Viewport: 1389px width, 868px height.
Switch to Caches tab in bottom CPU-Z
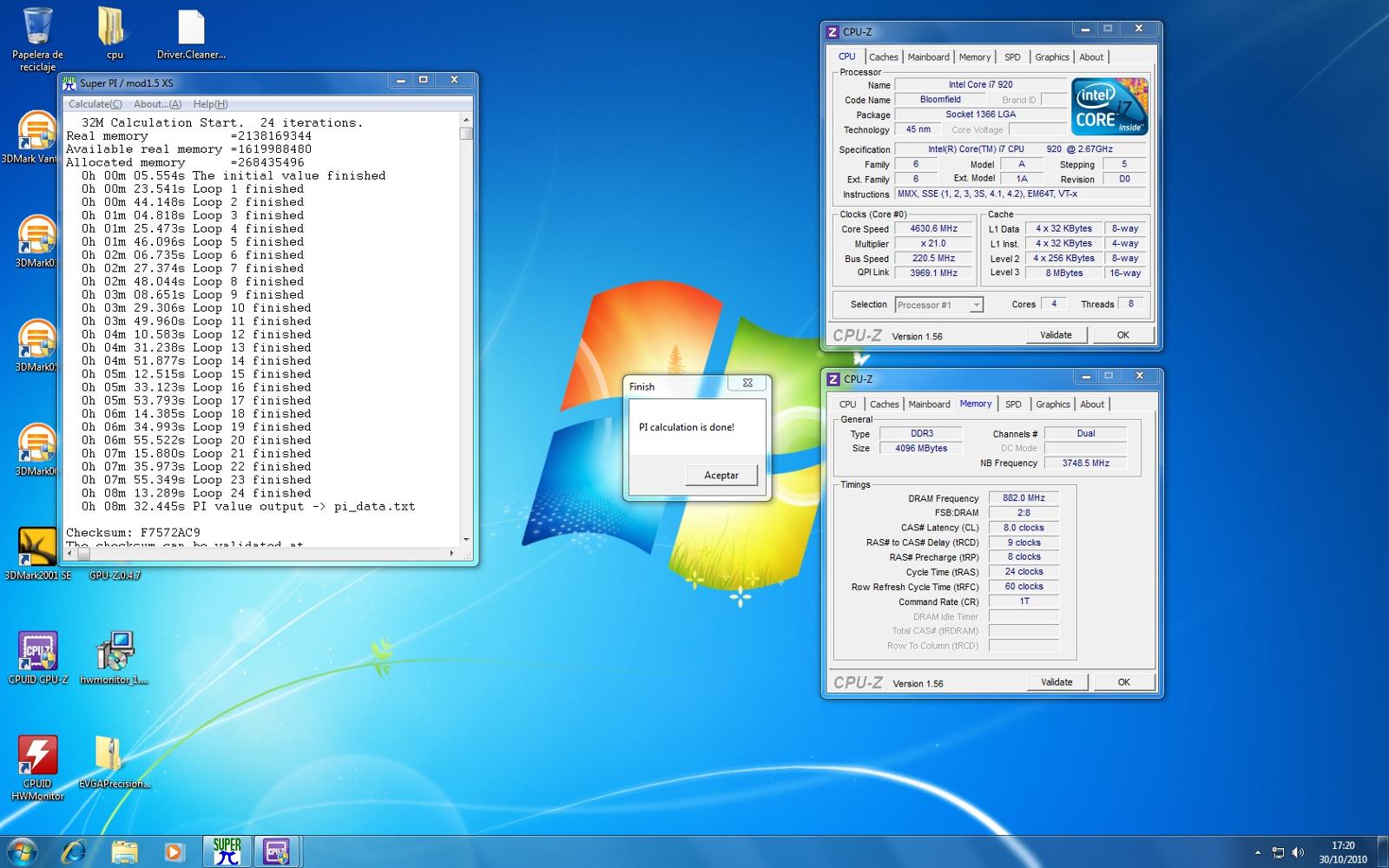885,404
